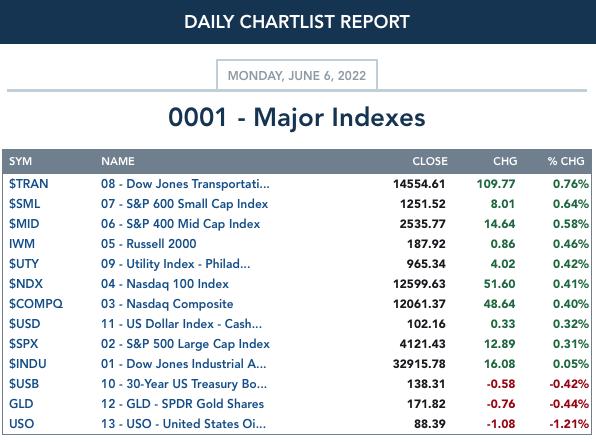Open 01 - Dow Jones Industrial link
The height and width of the screenshot is (442, 596).
pyautogui.click(x=184, y=364)
